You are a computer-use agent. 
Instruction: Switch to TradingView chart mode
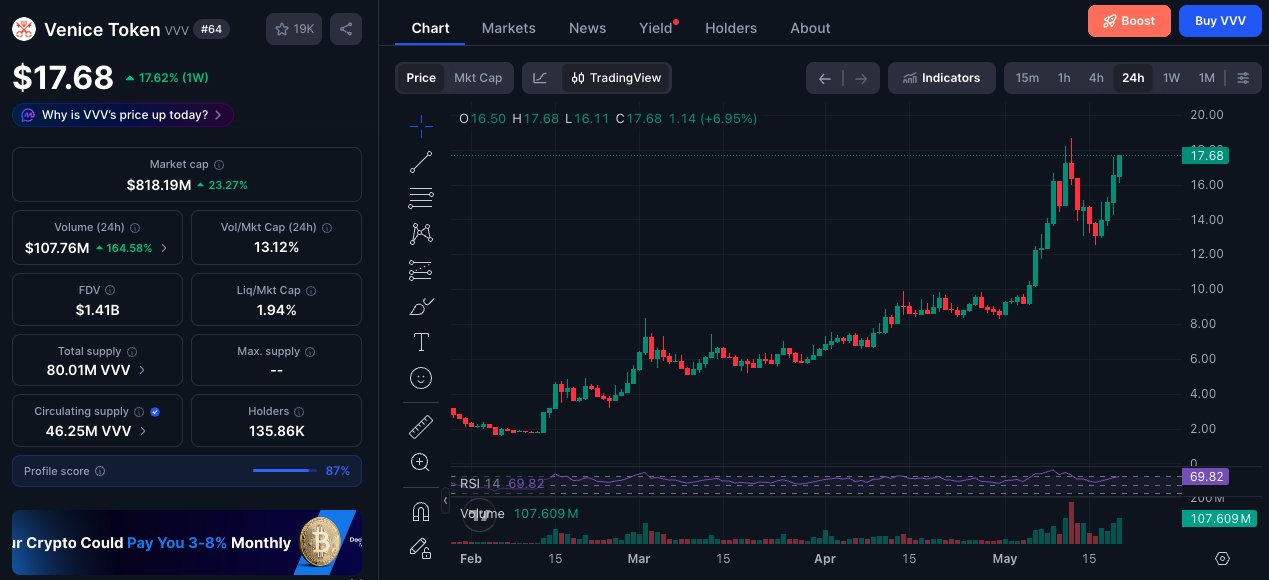pos(616,78)
